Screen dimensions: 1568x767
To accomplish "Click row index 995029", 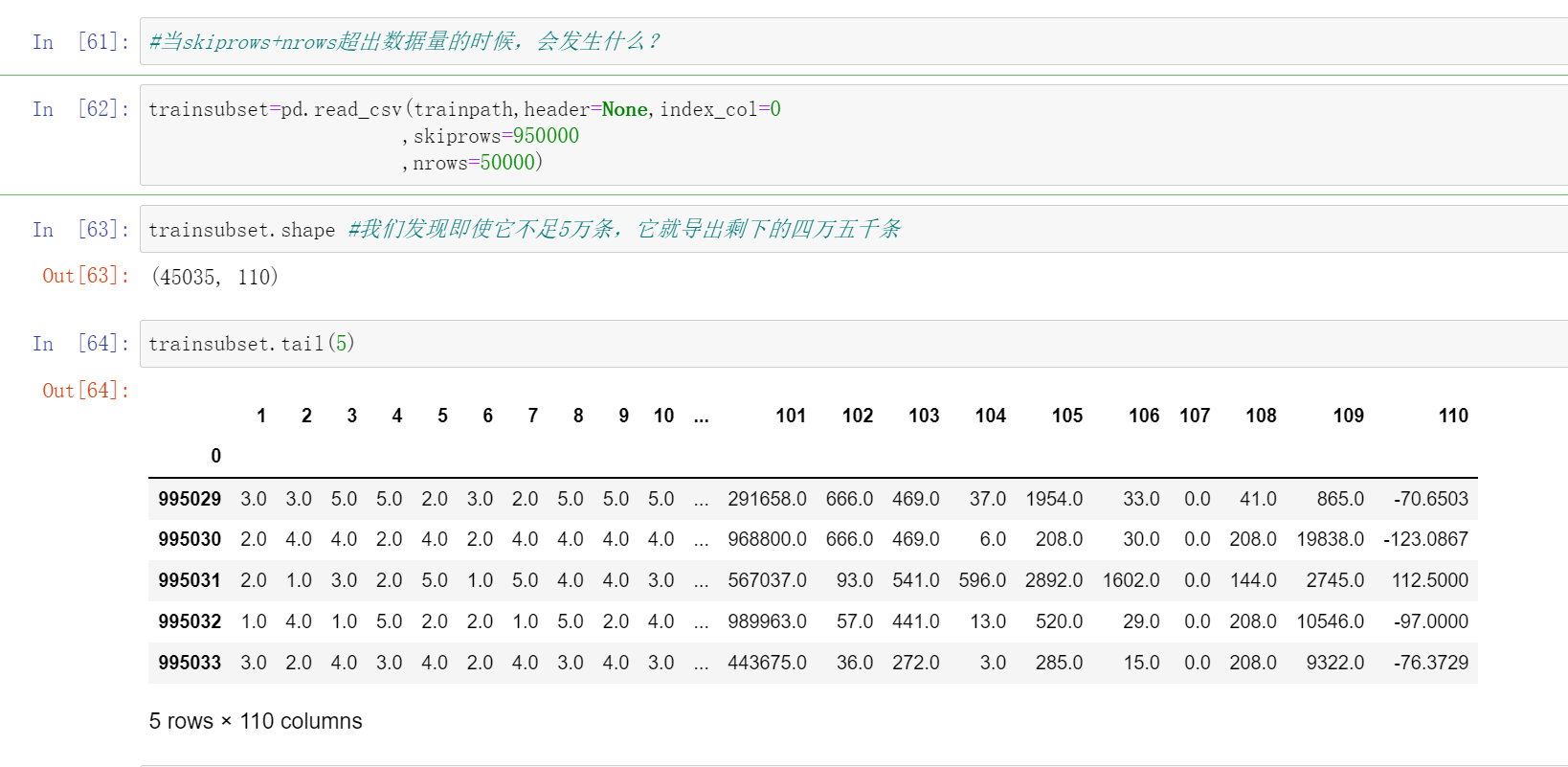I will [x=190, y=499].
